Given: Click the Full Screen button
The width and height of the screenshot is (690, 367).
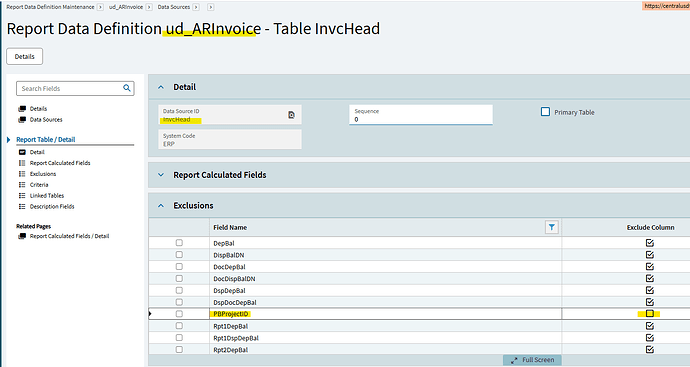Looking at the screenshot, I should pyautogui.click(x=532, y=360).
